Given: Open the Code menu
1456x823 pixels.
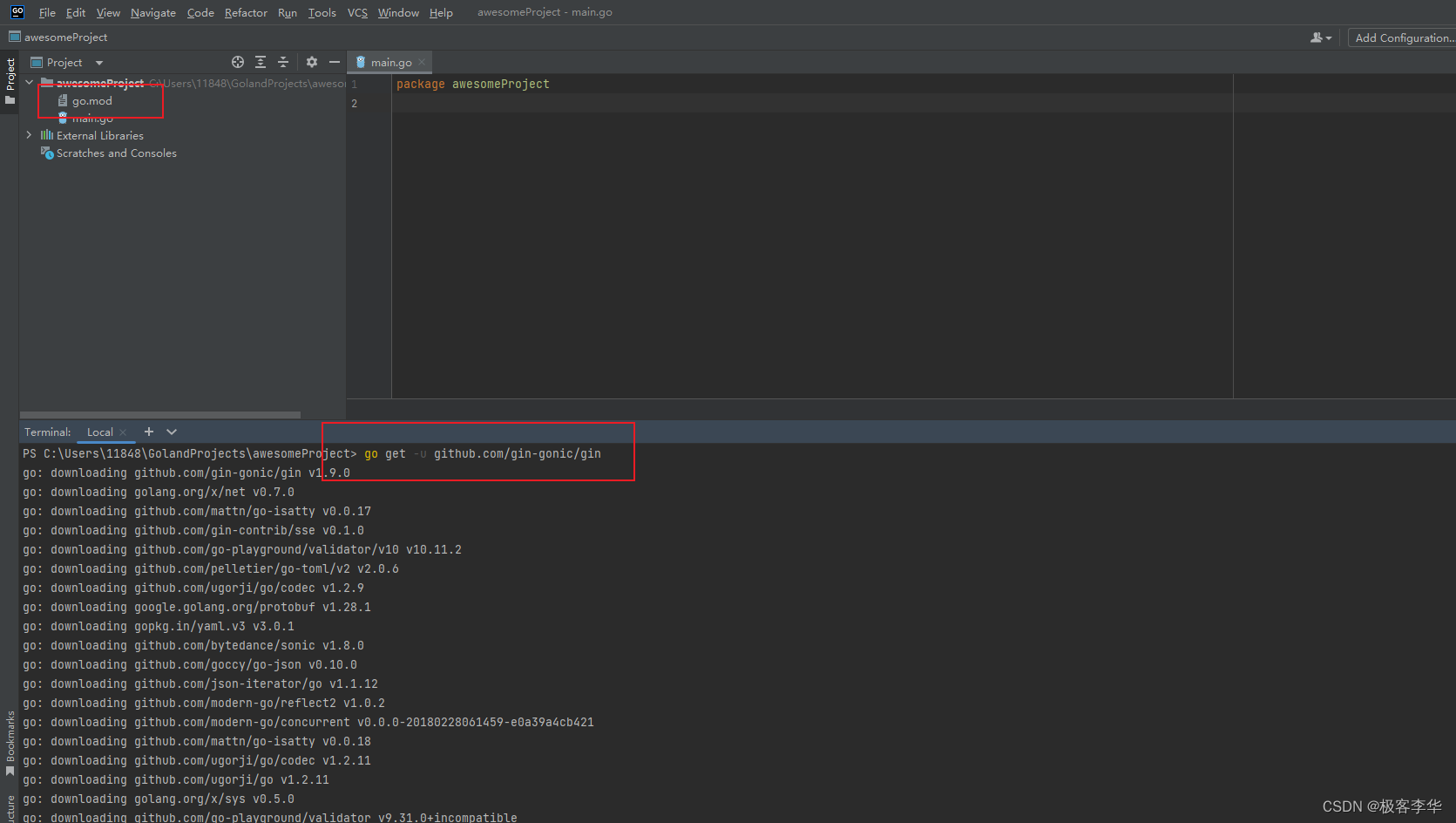Looking at the screenshot, I should tap(200, 13).
